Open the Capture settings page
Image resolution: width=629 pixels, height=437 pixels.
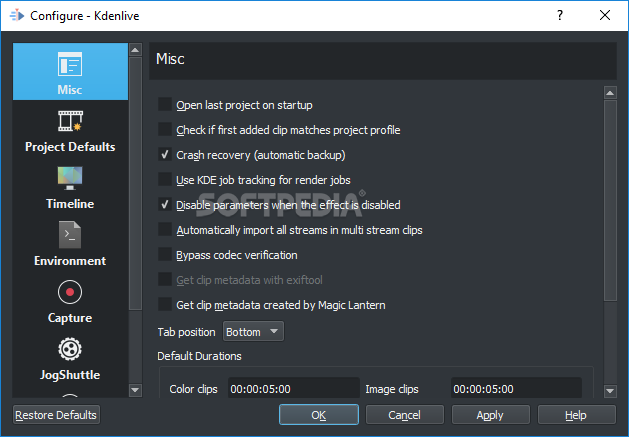coord(70,302)
